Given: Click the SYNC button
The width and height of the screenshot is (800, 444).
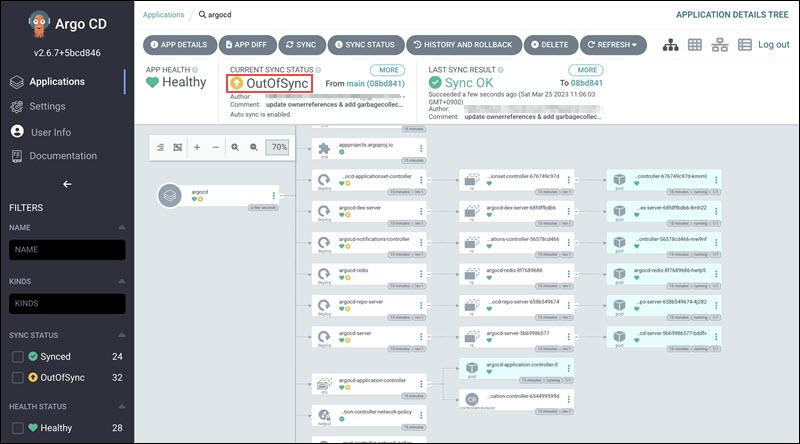Looking at the screenshot, I should (302, 45).
